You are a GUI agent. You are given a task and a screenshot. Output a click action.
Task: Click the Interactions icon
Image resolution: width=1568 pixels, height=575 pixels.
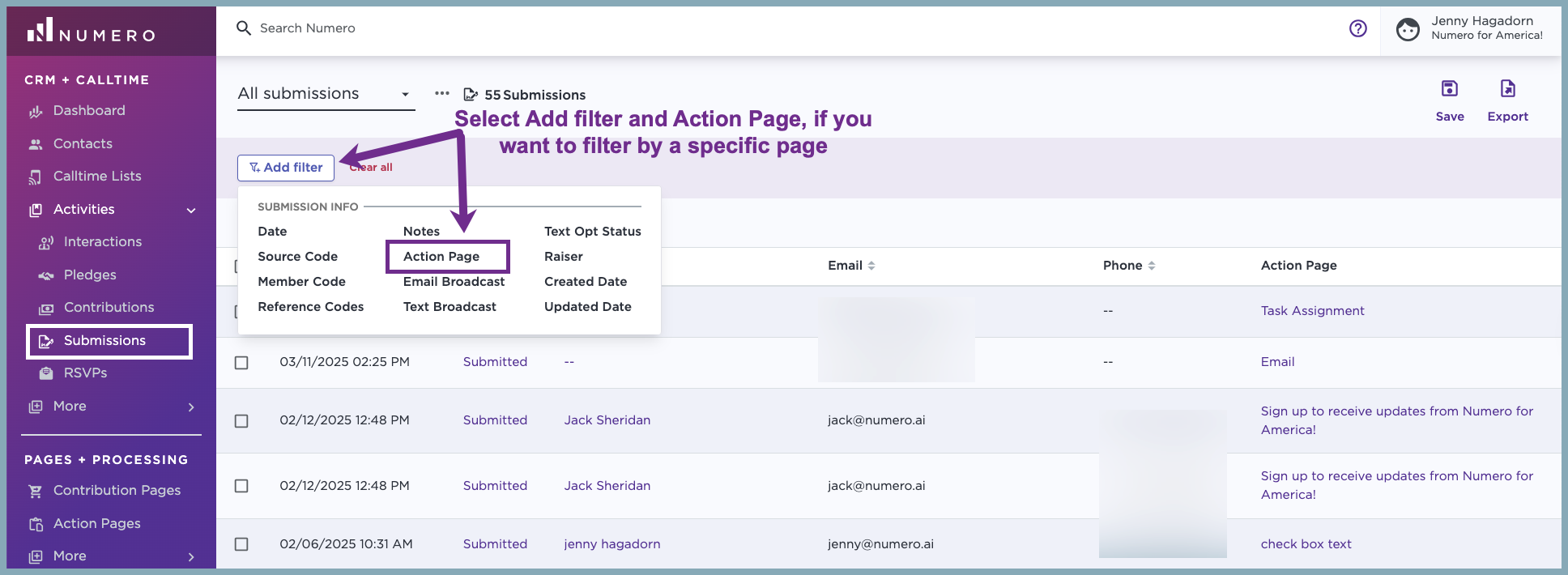[x=46, y=242]
